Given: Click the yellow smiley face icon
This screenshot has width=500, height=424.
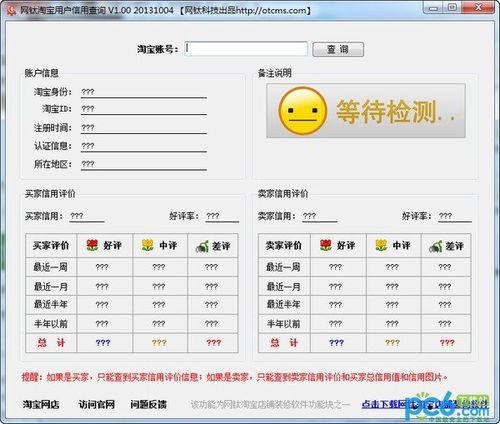Looking at the screenshot, I should point(302,111).
